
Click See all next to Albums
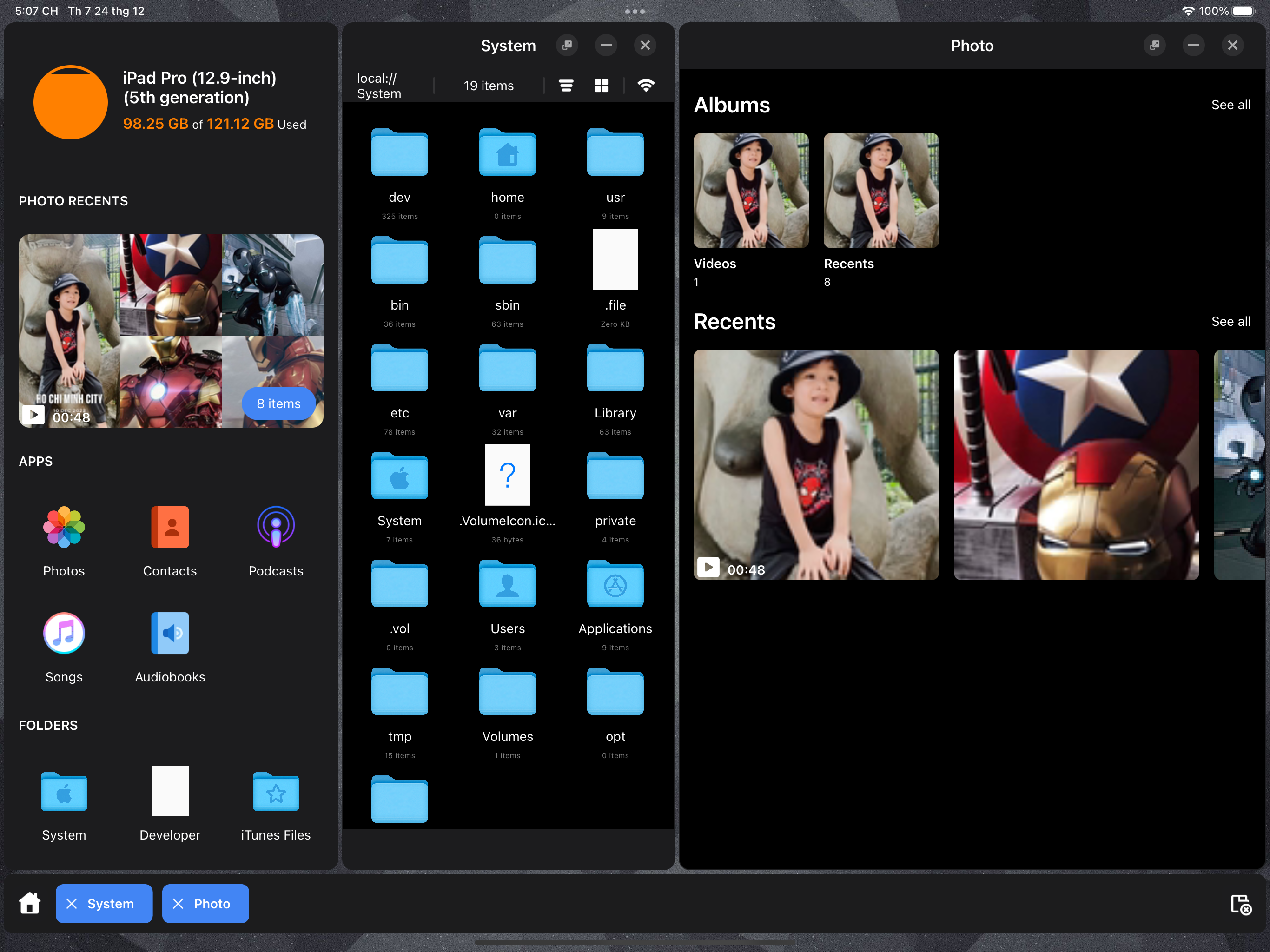click(x=1231, y=105)
